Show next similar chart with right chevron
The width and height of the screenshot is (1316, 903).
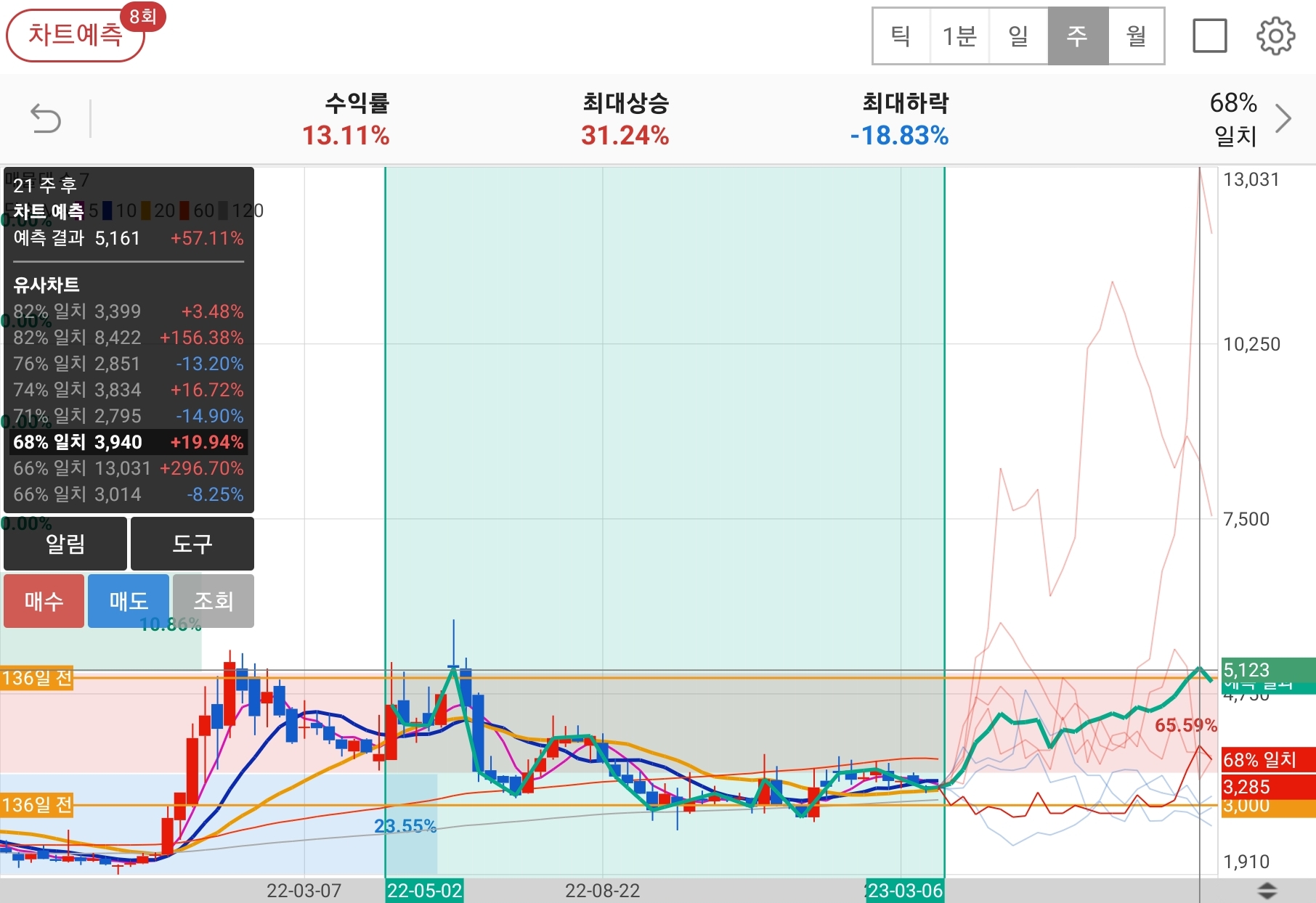1283,118
